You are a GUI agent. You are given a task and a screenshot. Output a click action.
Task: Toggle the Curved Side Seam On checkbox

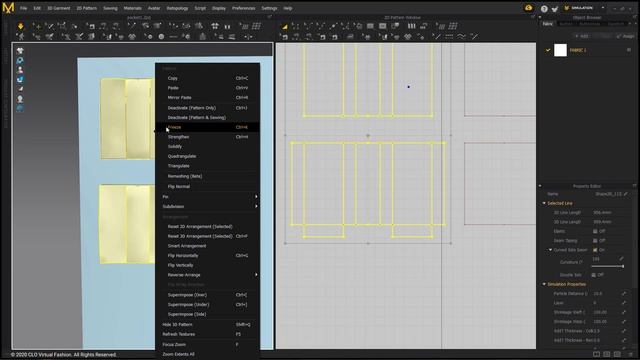pyautogui.click(x=595, y=250)
